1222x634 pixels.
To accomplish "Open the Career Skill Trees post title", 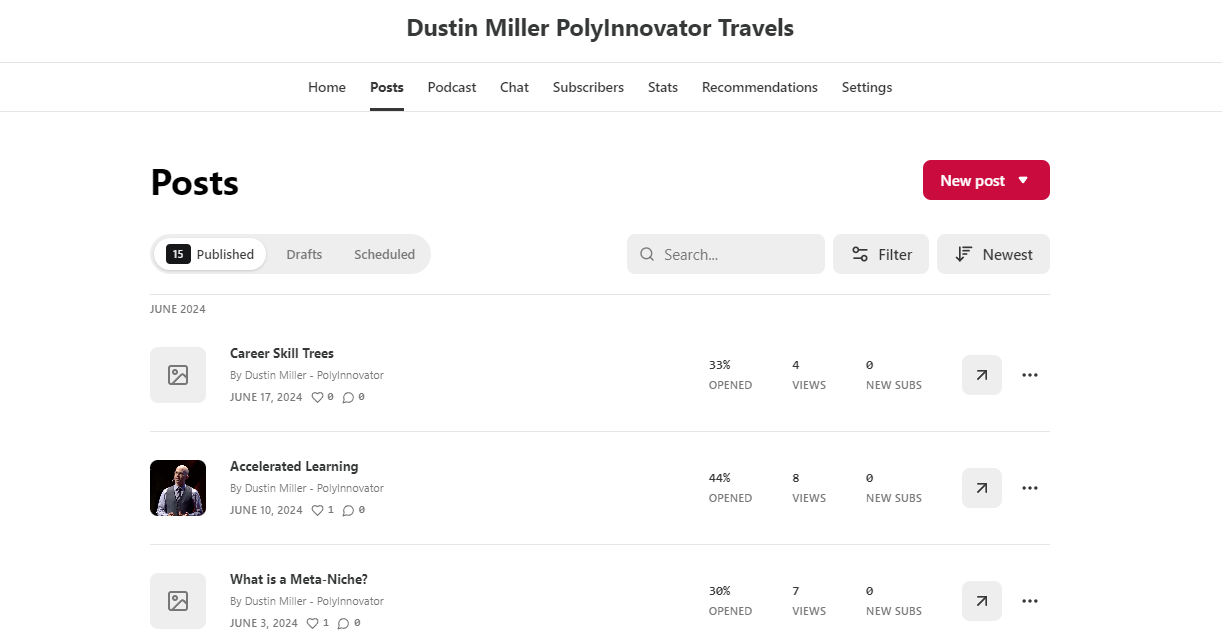I will point(282,353).
